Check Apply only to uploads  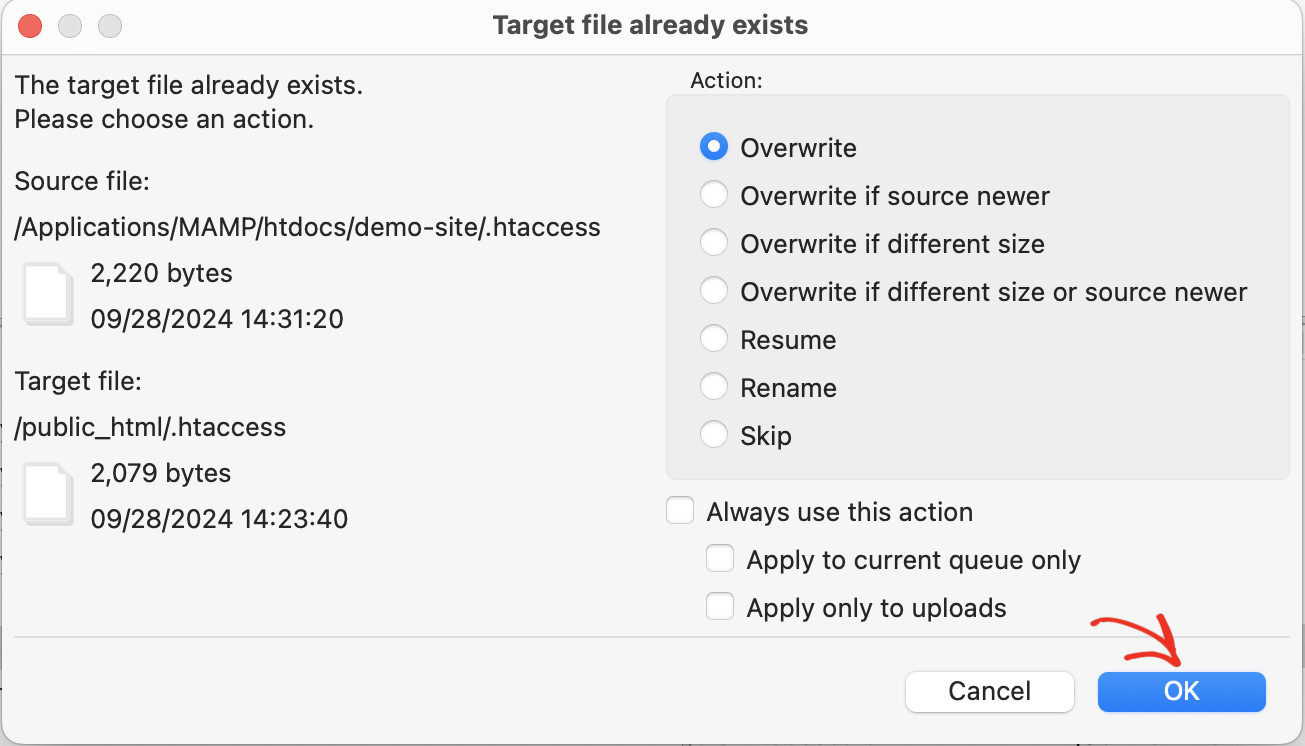tap(720, 607)
